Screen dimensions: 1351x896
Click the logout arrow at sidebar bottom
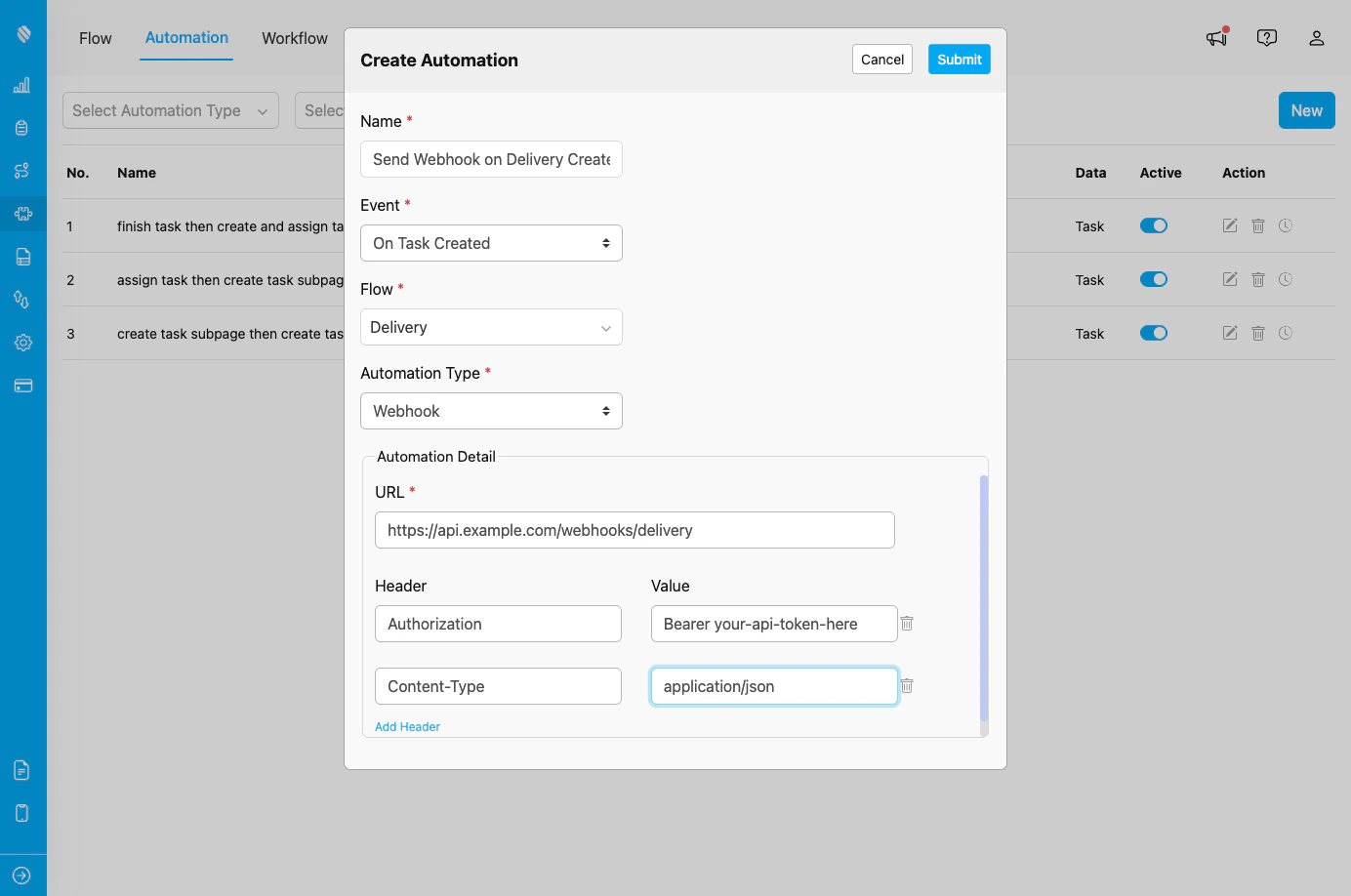click(x=22, y=874)
